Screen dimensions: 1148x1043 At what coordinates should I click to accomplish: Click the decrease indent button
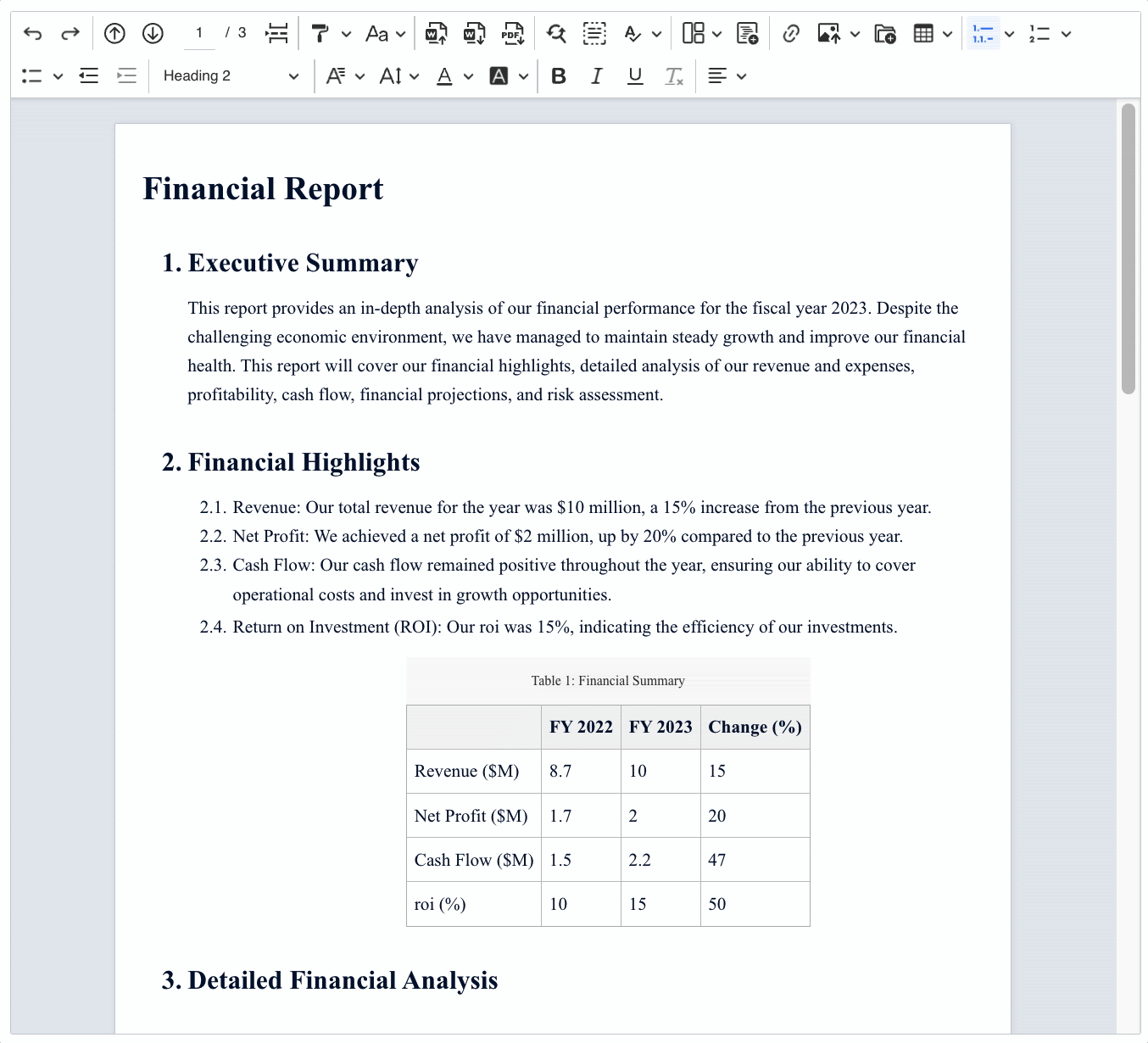89,76
